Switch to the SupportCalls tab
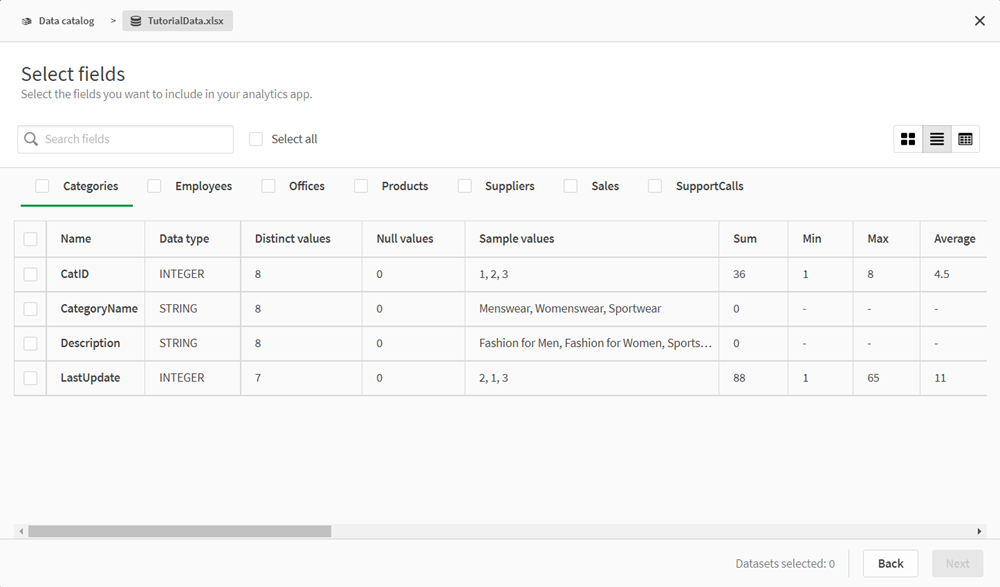Viewport: 1000px width, 587px height. [x=709, y=186]
